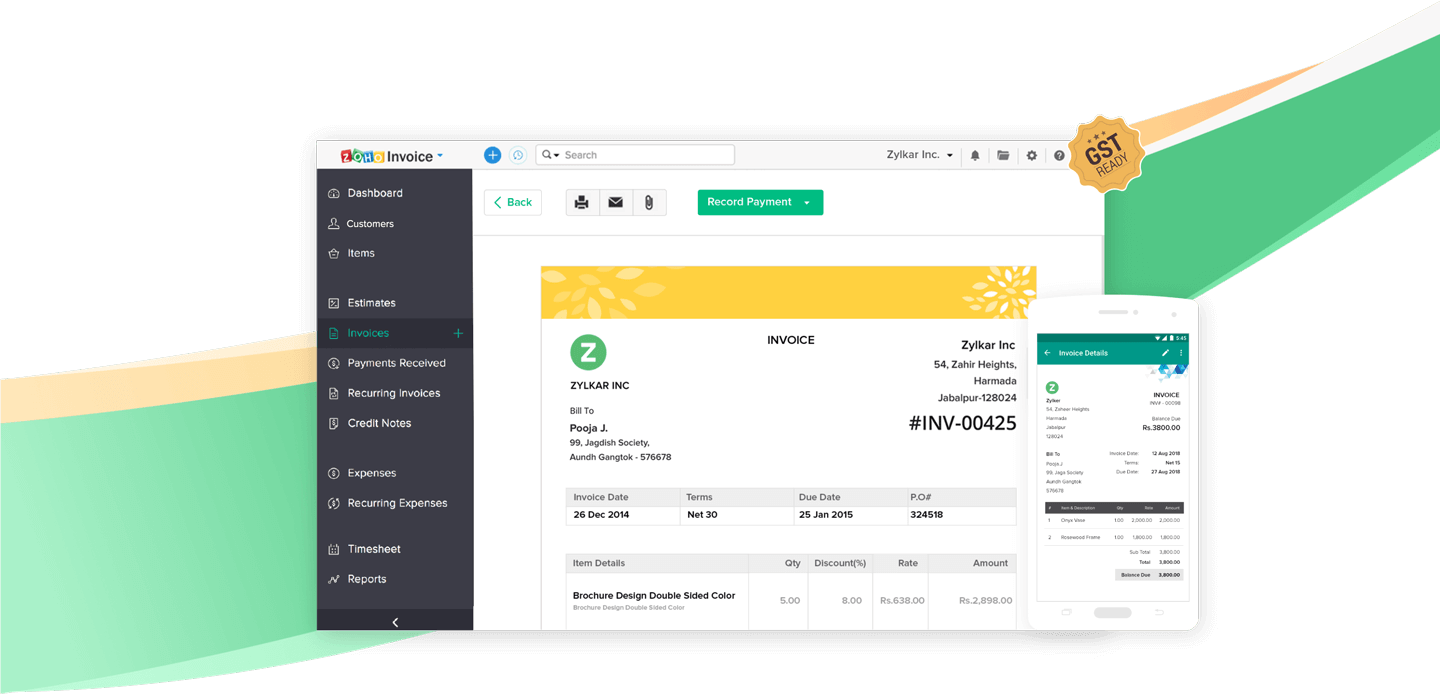
Task: Tap the Invoice Details title on the phone
Action: 1083,353
